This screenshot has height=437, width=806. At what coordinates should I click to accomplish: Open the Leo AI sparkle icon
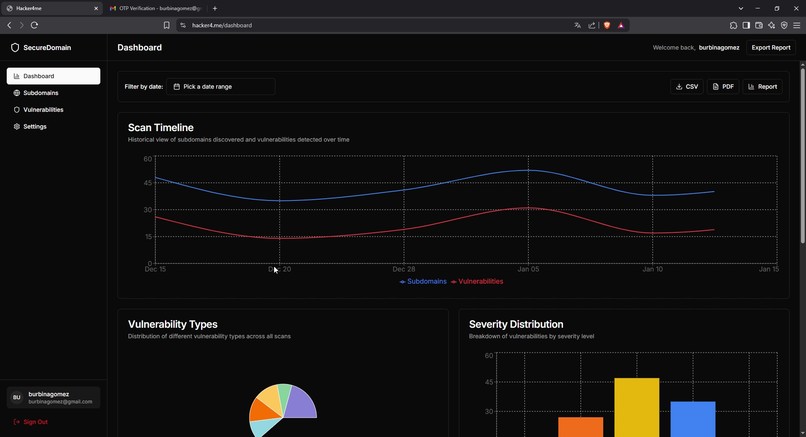(772, 25)
